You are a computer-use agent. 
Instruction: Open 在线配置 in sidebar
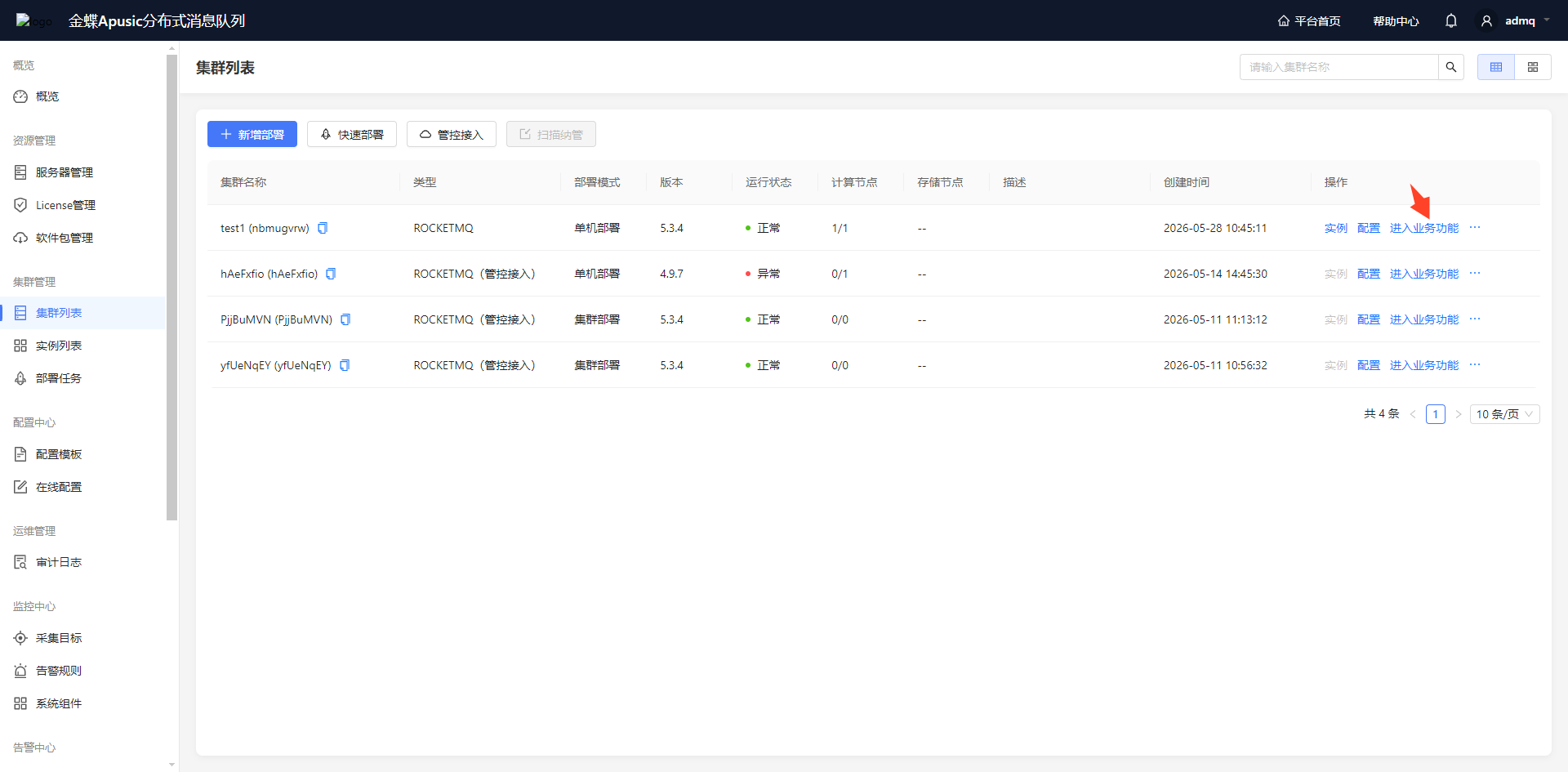[x=59, y=487]
